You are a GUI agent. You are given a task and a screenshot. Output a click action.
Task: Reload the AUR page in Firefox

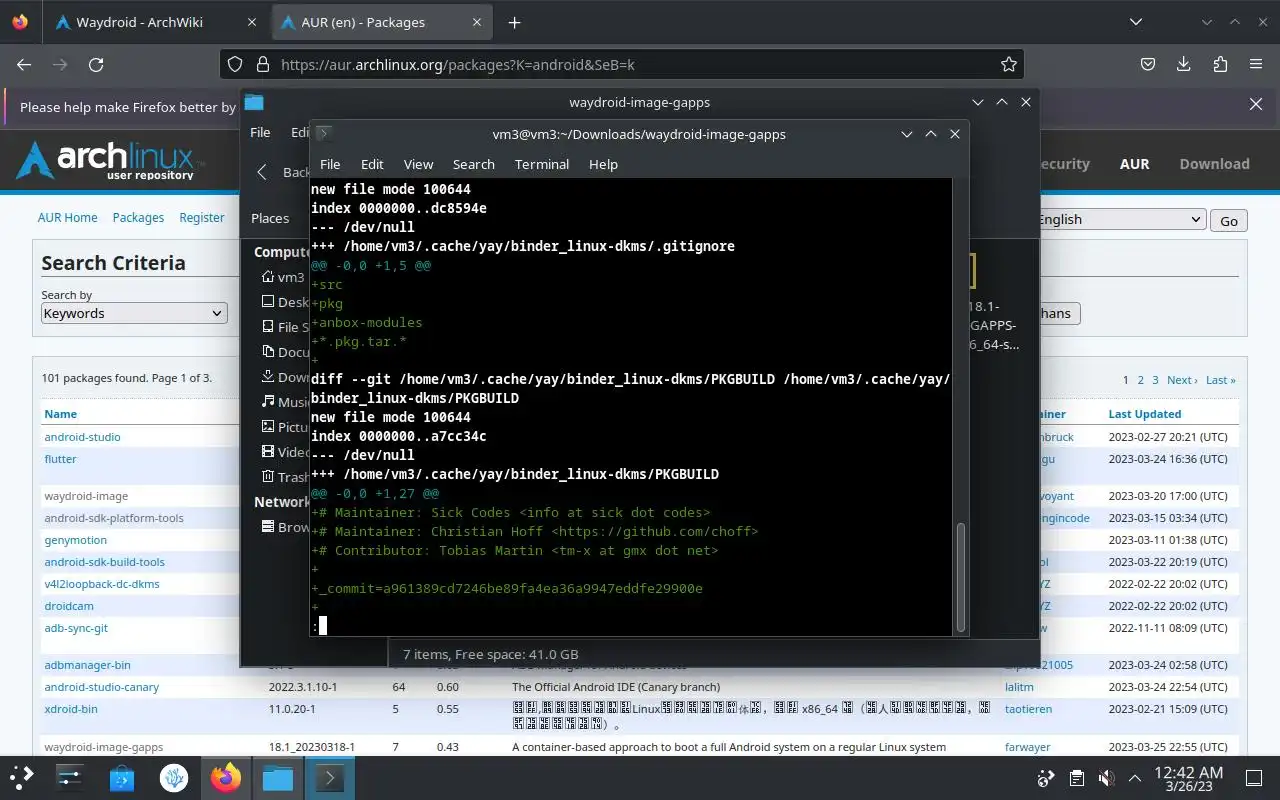pos(96,64)
